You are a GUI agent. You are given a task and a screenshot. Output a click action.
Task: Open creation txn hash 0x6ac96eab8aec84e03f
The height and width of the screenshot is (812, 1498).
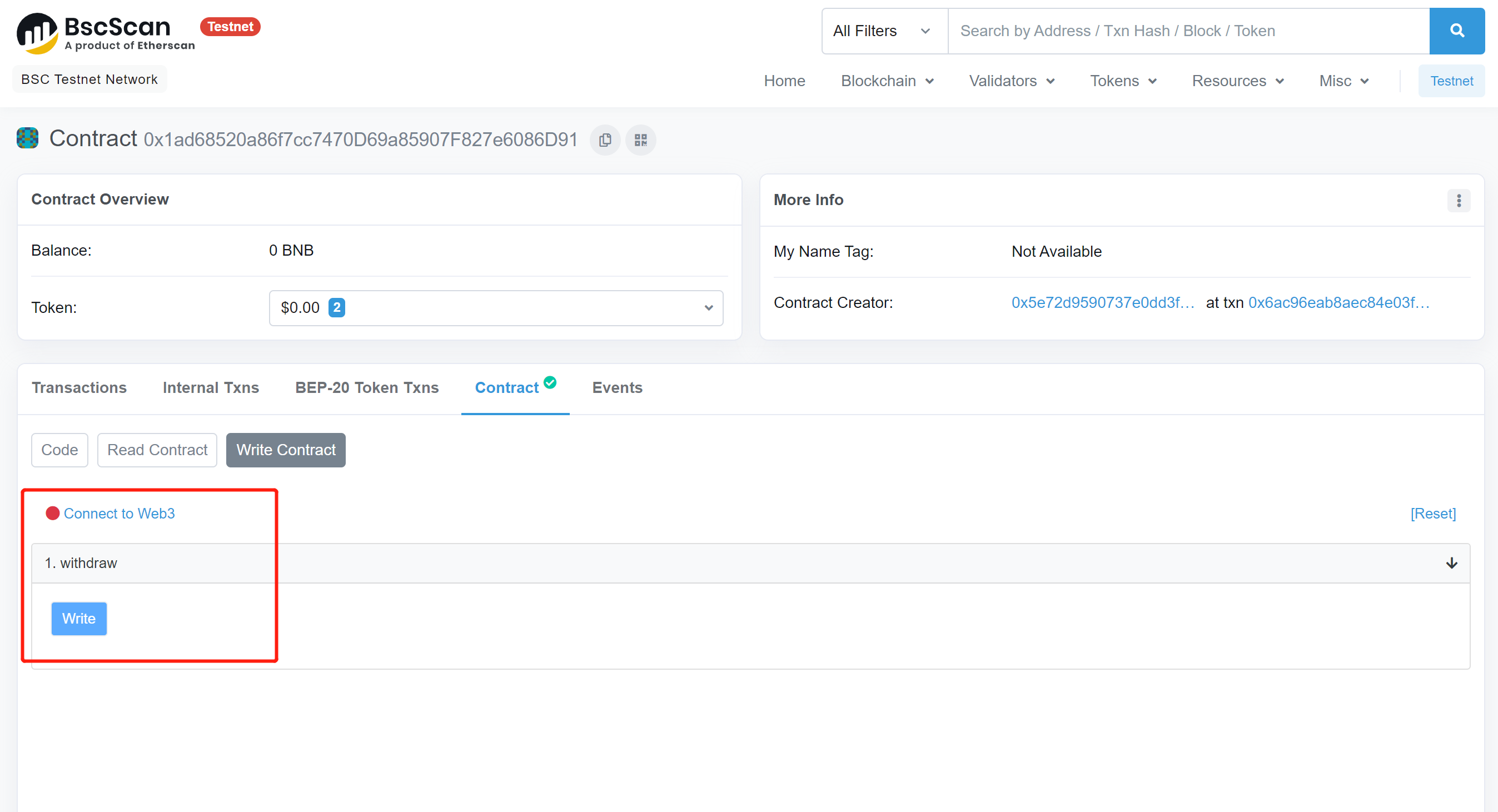pyautogui.click(x=1338, y=302)
